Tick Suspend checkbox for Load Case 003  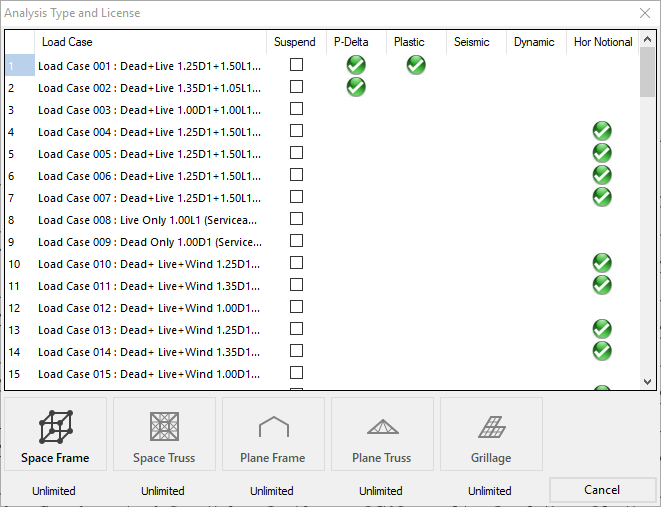[296, 109]
